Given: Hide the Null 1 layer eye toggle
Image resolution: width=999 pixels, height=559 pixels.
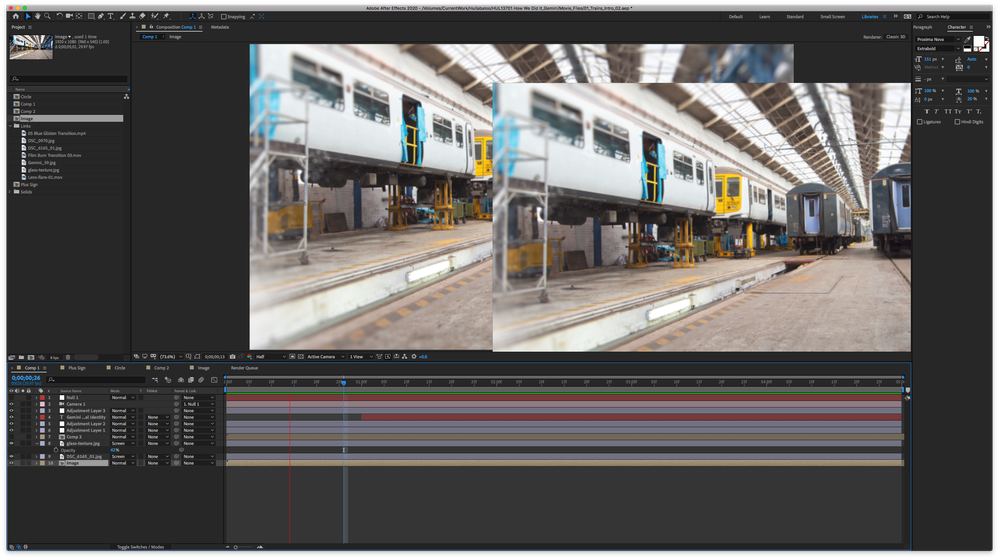Looking at the screenshot, I should point(11,398).
